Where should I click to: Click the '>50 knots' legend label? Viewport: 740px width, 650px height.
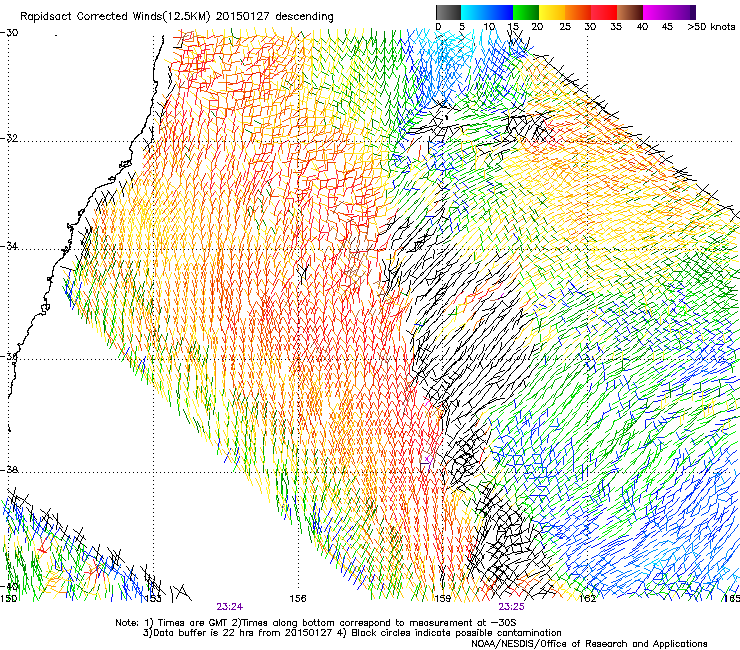pyautogui.click(x=711, y=27)
